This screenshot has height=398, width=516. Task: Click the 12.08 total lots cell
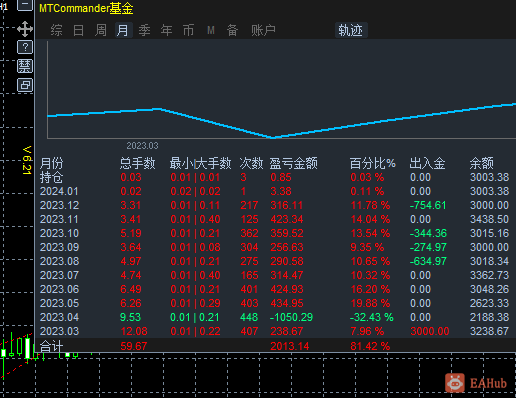pyautogui.click(x=134, y=331)
